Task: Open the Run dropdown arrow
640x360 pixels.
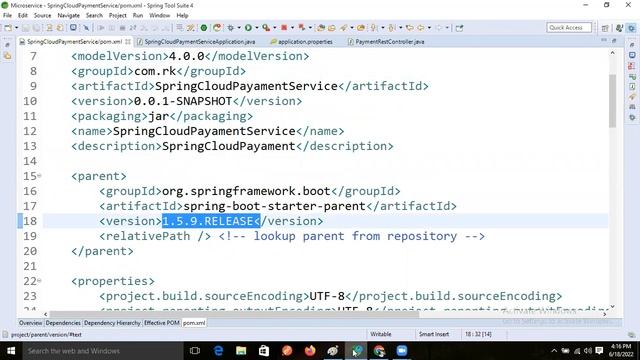Action: (x=257, y=28)
